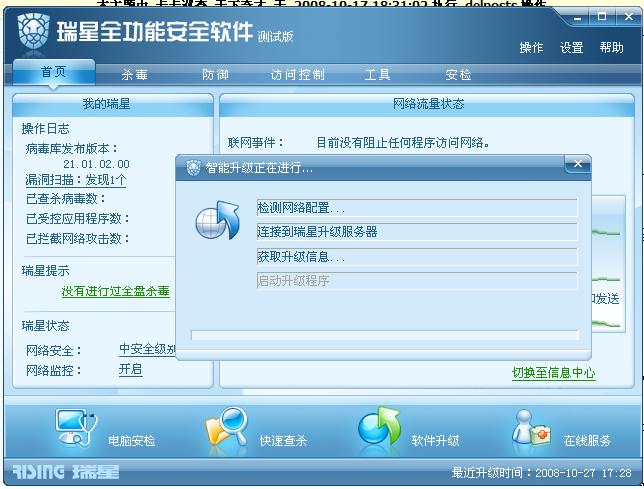Click the 瑞星状态 heading
The width and height of the screenshot is (644, 489).
45,326
